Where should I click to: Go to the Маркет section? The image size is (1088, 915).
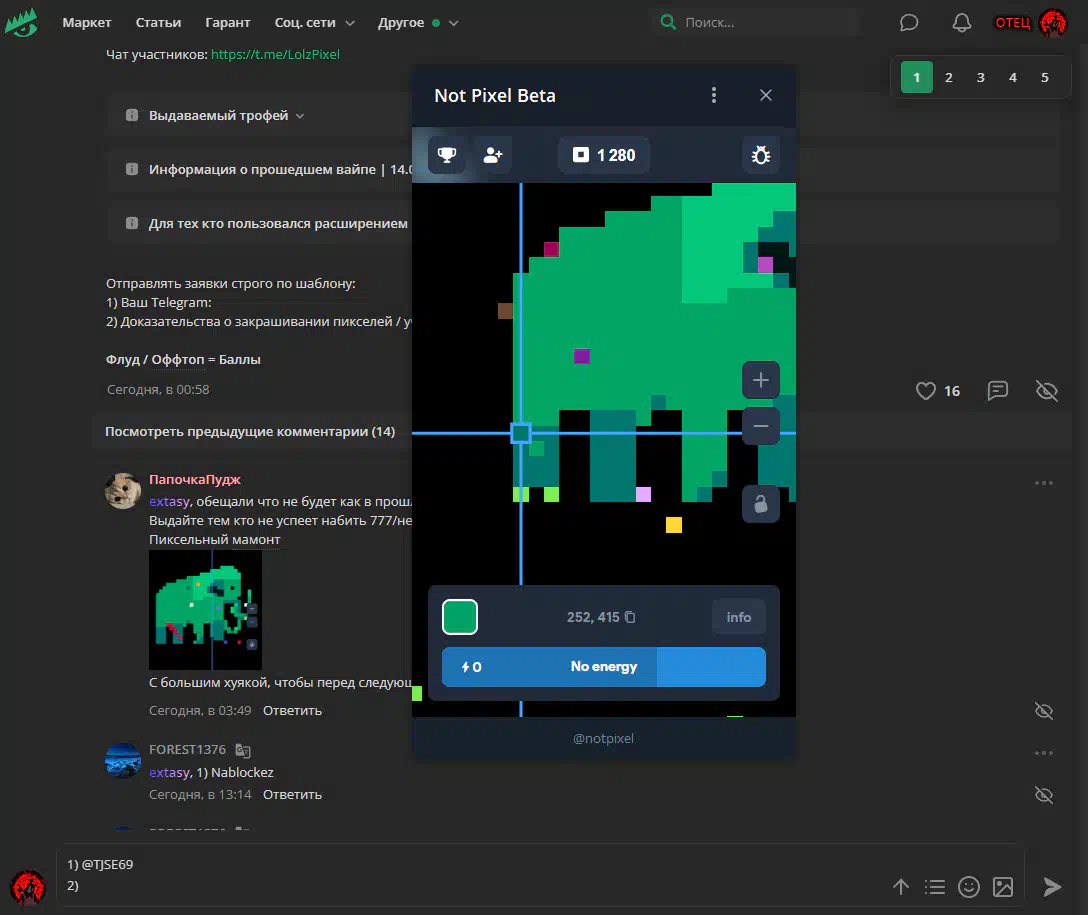pos(87,23)
